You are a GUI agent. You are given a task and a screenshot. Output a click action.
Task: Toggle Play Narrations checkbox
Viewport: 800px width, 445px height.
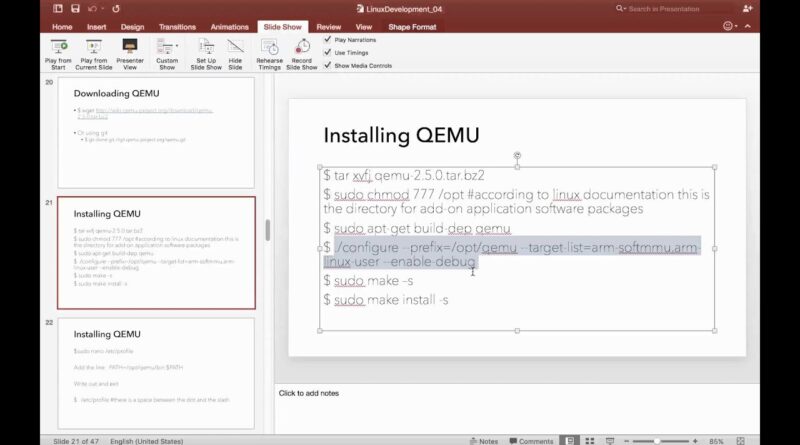(x=328, y=39)
